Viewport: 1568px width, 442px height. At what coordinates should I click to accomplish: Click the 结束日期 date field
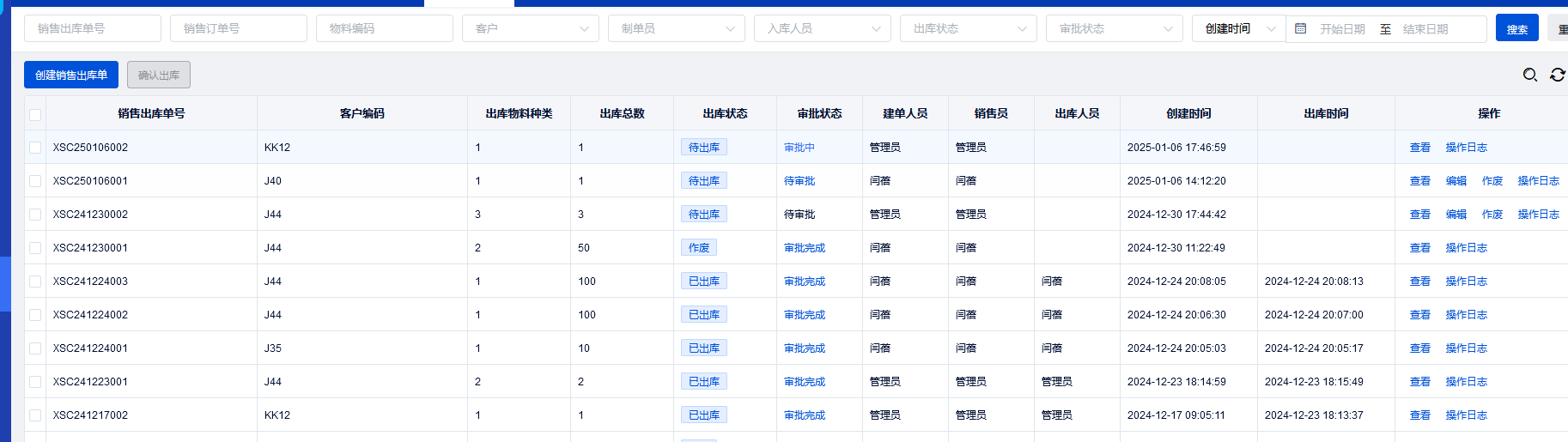pyautogui.click(x=1425, y=29)
